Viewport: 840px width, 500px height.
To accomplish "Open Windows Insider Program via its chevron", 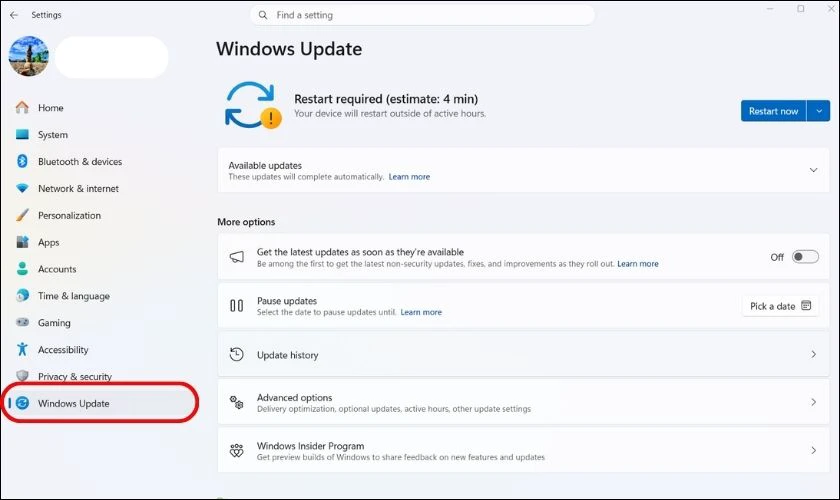I will 813,450.
